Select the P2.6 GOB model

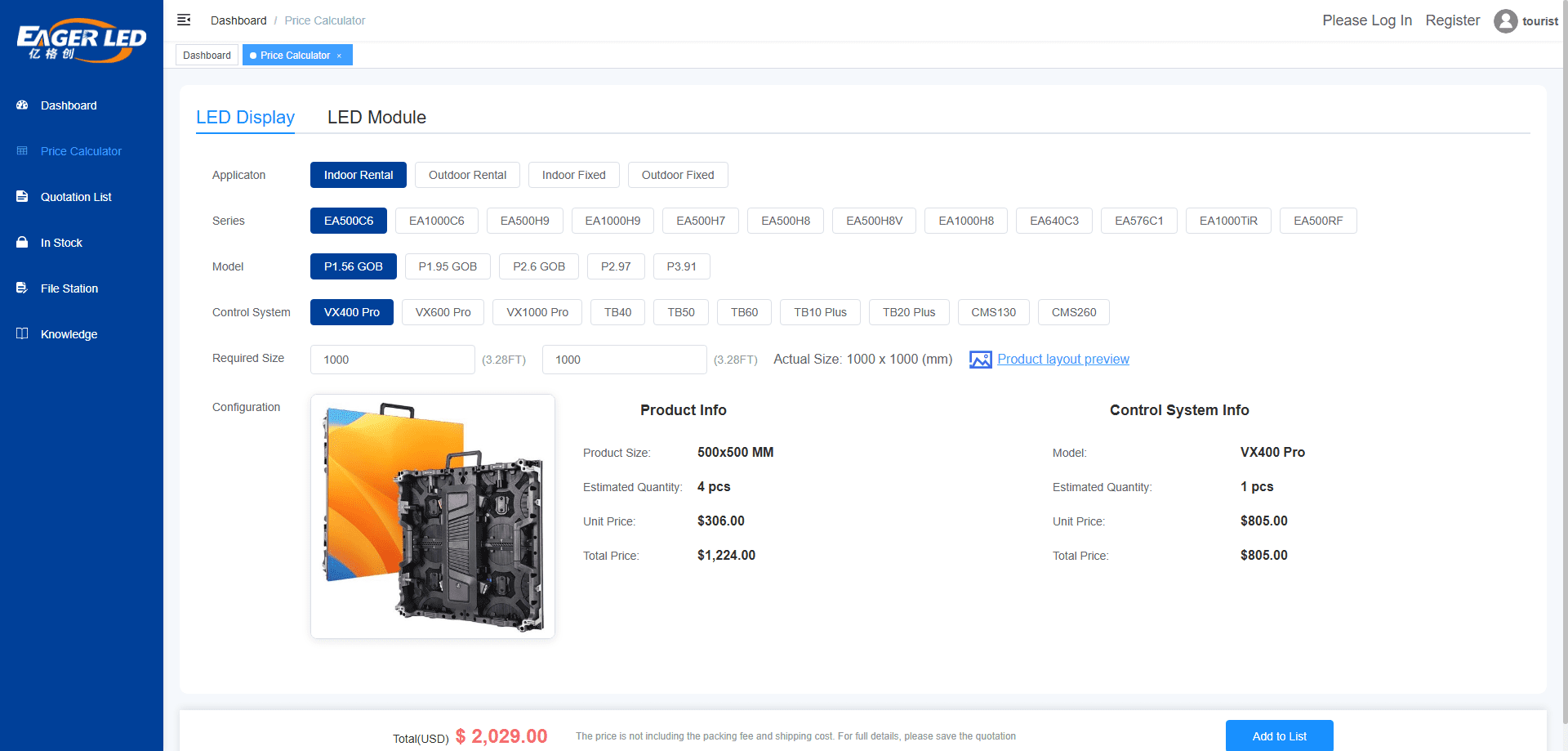tap(539, 266)
